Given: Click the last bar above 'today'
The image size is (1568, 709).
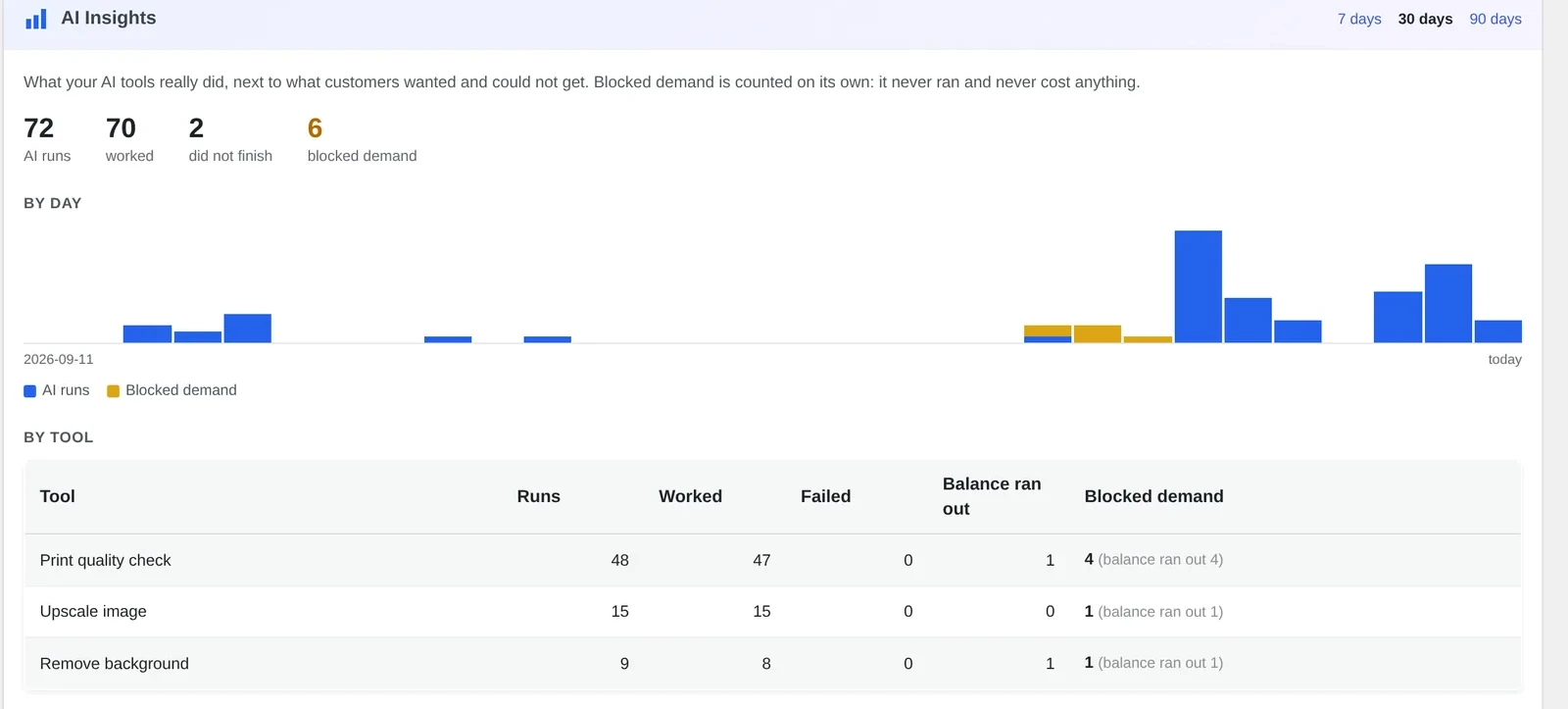Looking at the screenshot, I should [1497, 331].
